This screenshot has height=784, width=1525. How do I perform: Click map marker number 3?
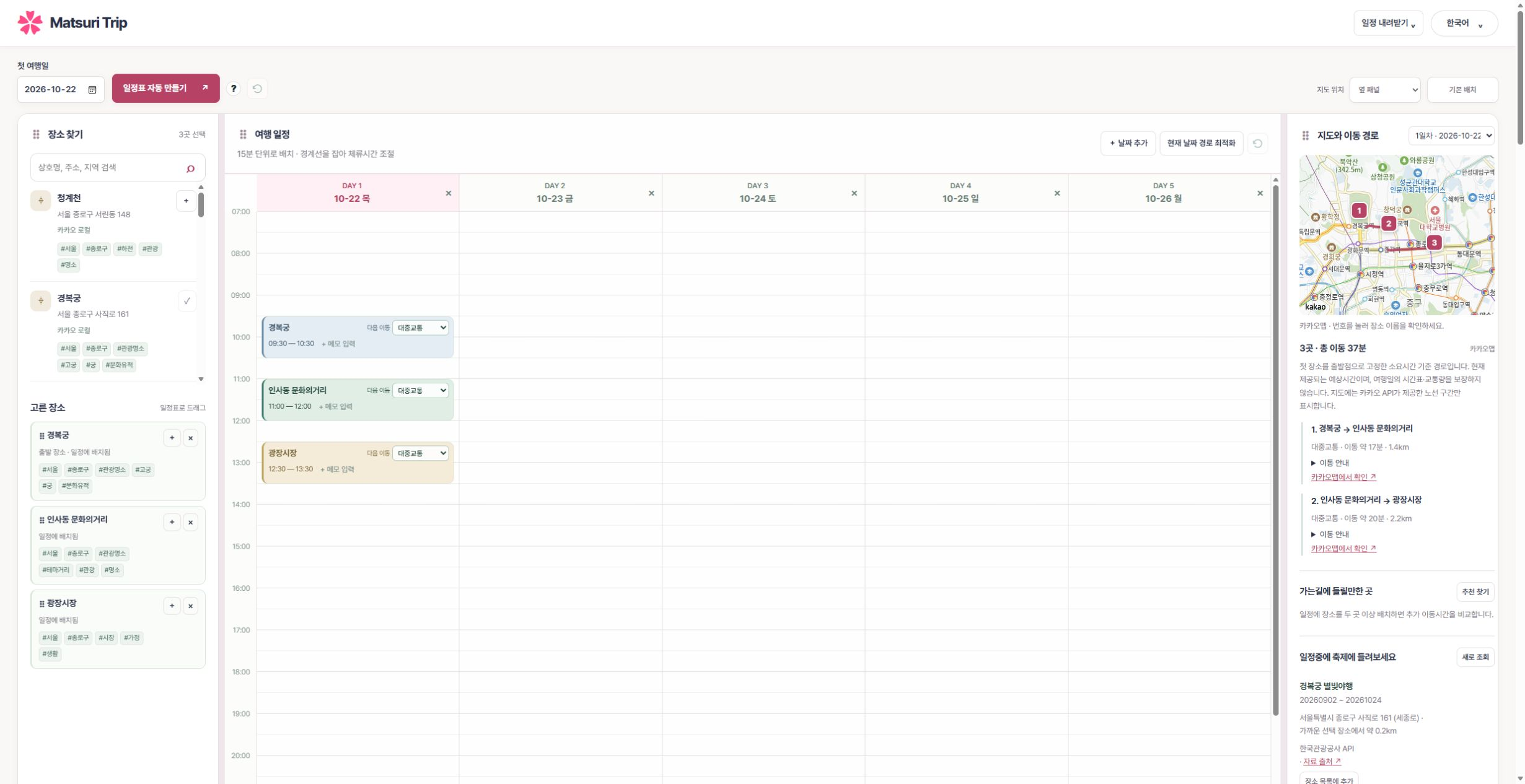click(x=1433, y=243)
